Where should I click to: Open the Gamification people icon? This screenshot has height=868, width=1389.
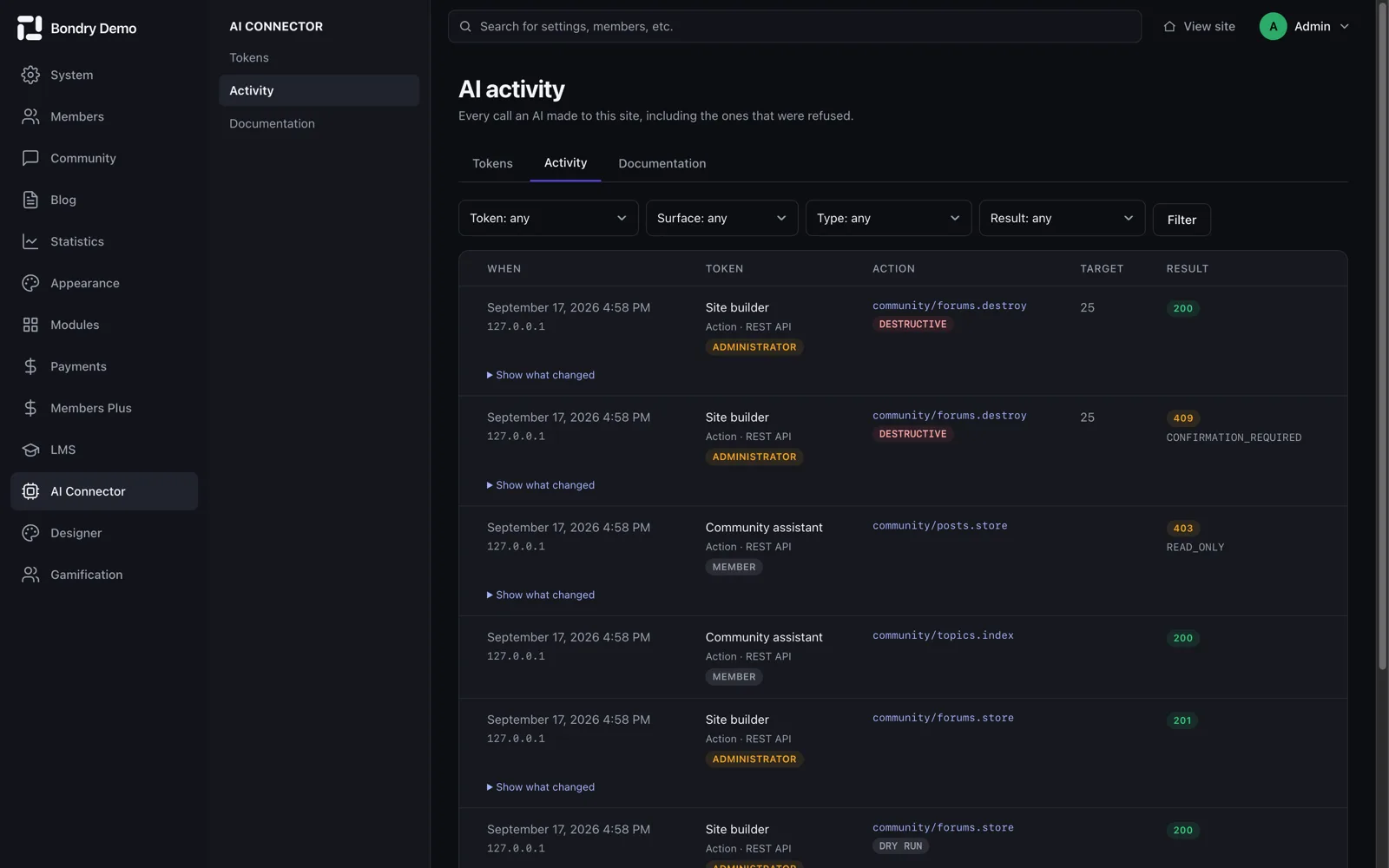coord(30,575)
